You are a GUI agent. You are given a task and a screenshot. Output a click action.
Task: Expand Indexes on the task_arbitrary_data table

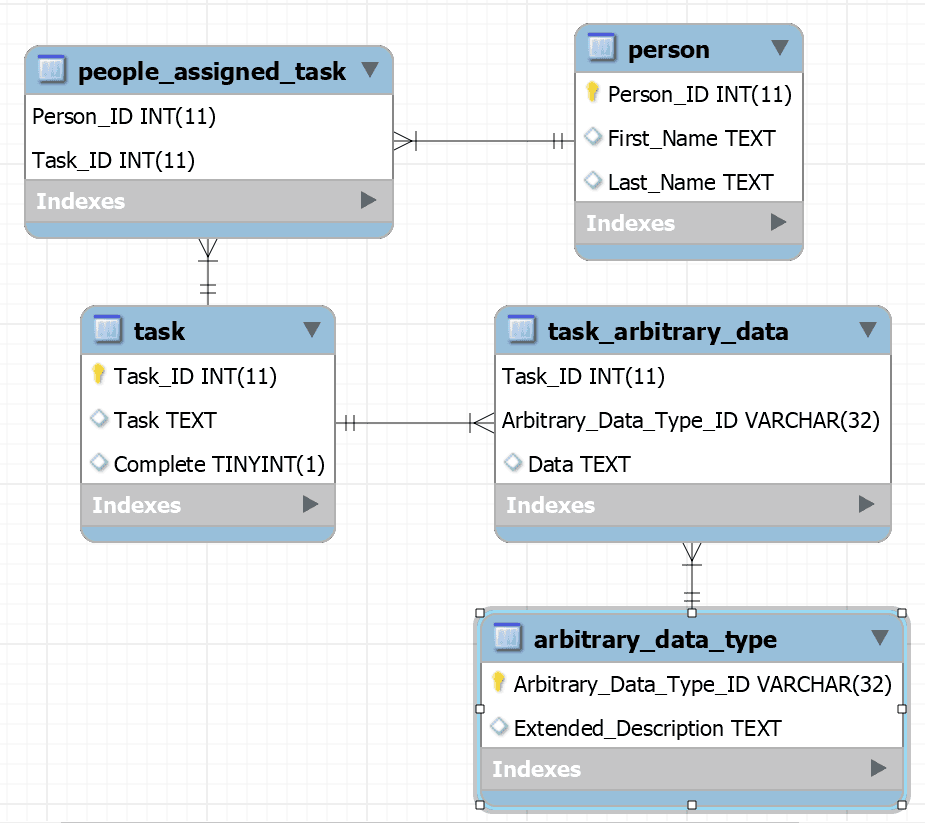(x=868, y=505)
